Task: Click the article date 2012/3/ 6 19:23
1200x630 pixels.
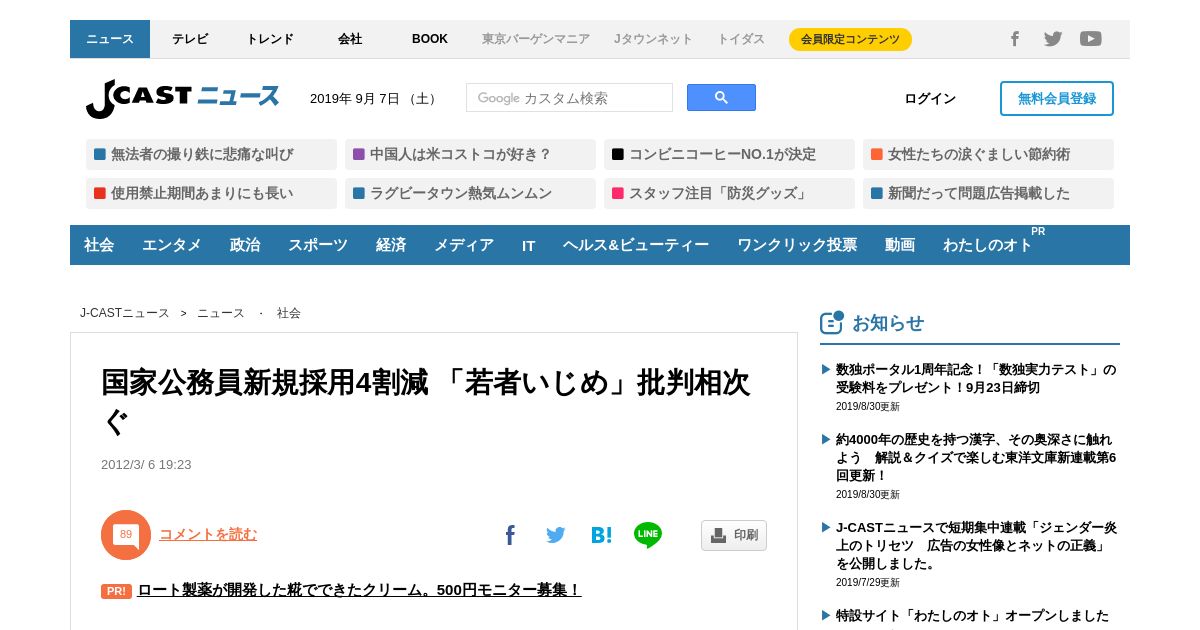Action: [x=146, y=465]
